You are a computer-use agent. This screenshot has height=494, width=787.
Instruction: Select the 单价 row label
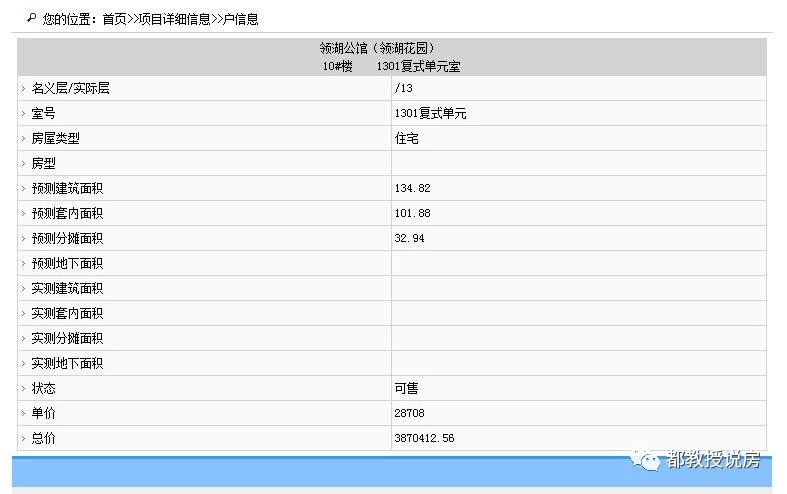click(x=43, y=413)
